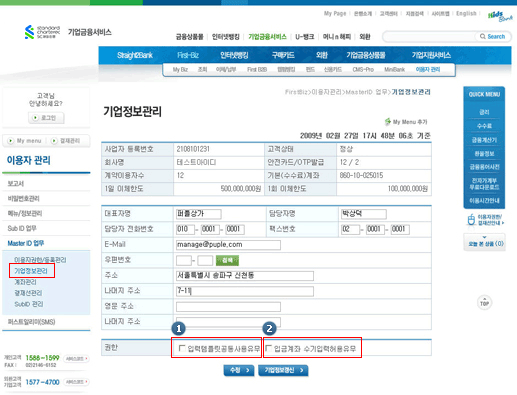517x395 pixels.
Task: Open the First-Biz tab
Action: 188,55
